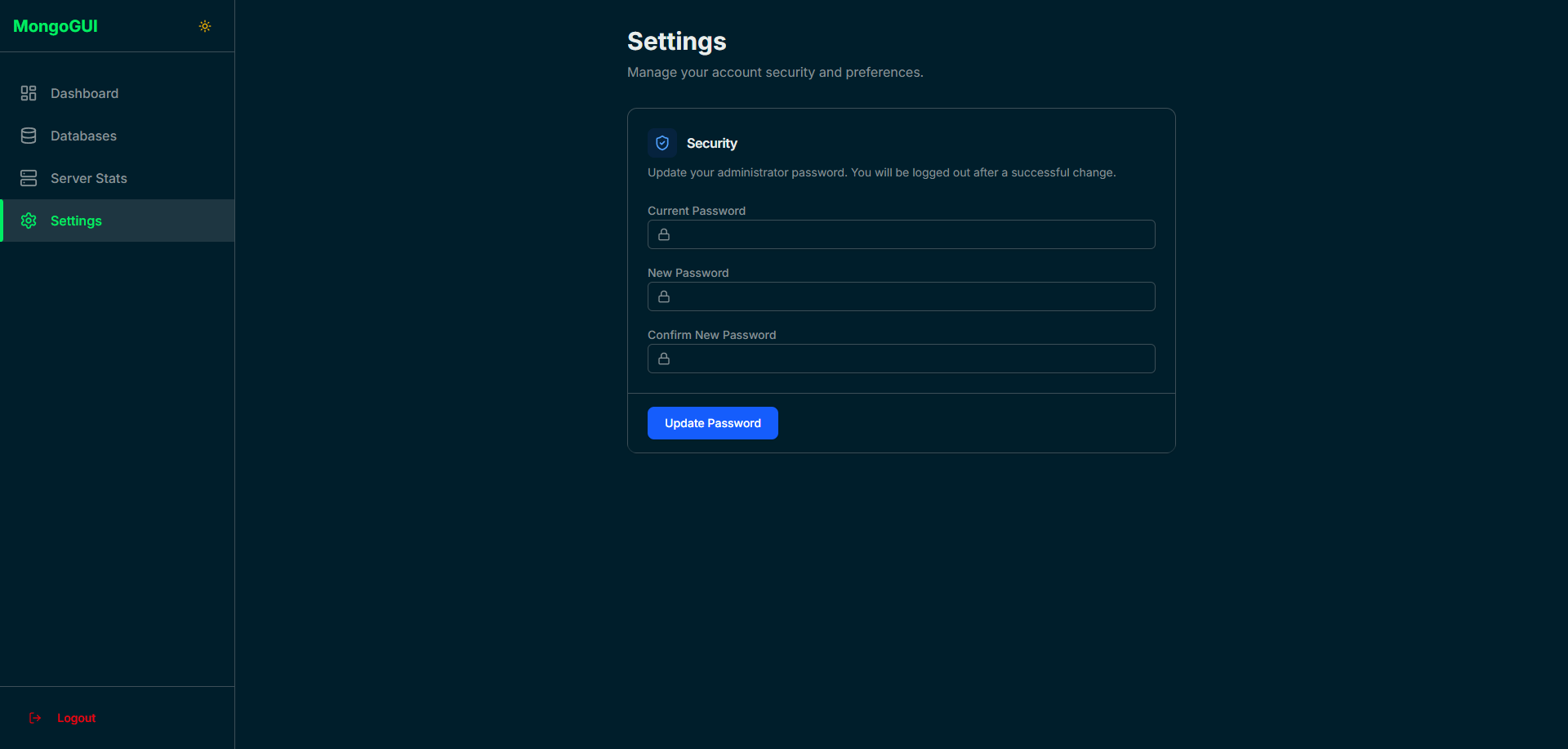This screenshot has height=749, width=1568.
Task: Open the Server Stats page
Action: tap(88, 178)
